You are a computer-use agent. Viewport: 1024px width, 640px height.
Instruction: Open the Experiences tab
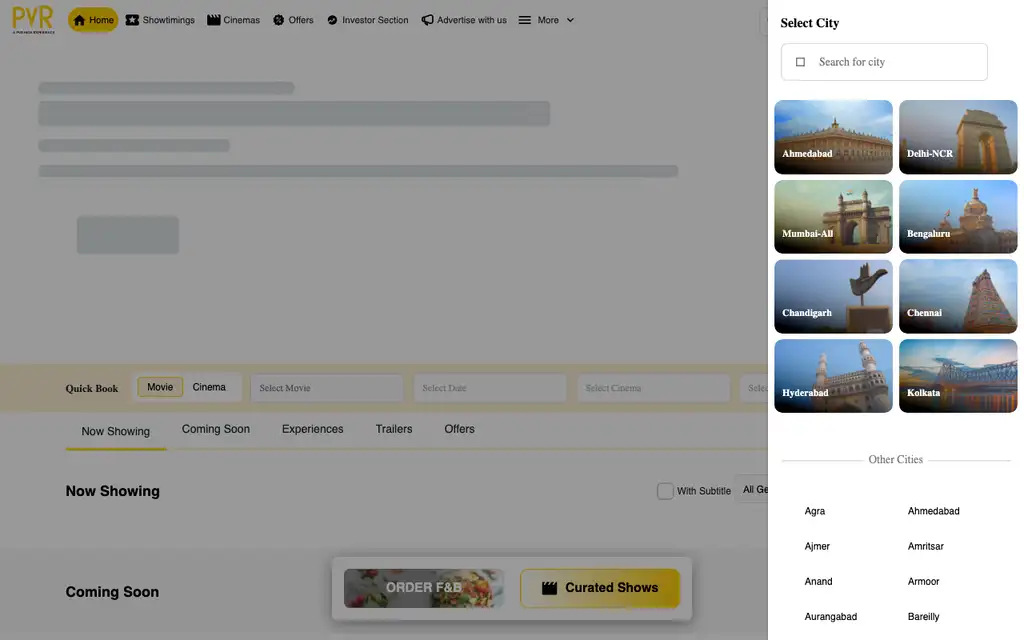click(312, 429)
